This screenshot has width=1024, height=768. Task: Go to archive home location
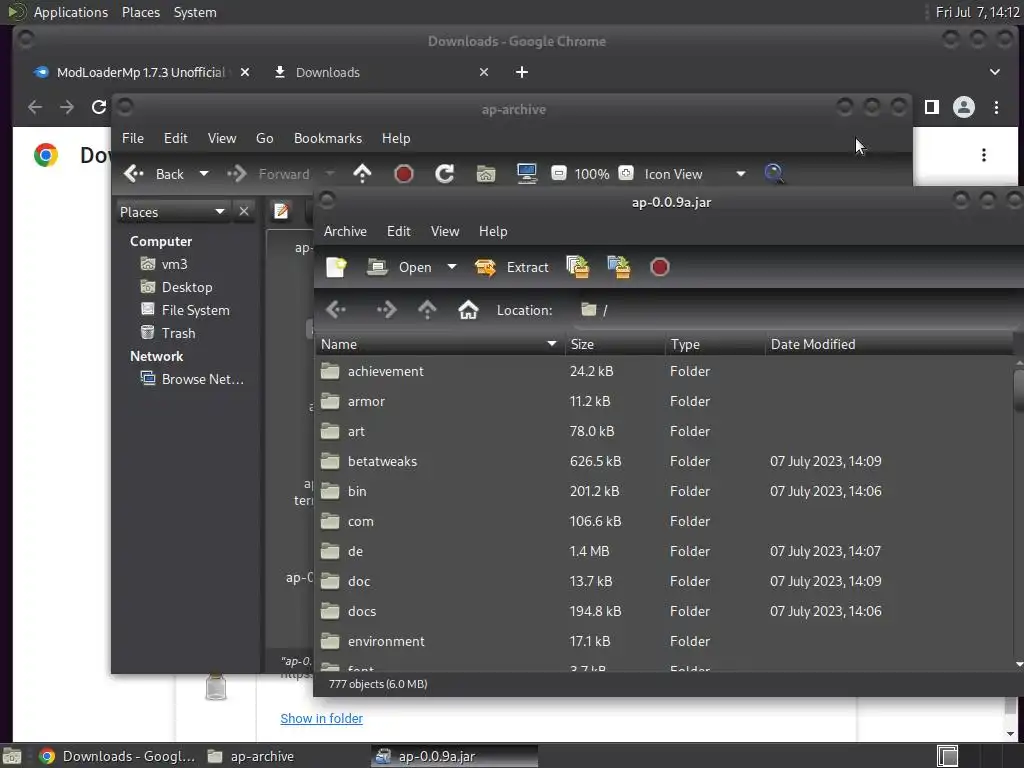click(x=468, y=310)
